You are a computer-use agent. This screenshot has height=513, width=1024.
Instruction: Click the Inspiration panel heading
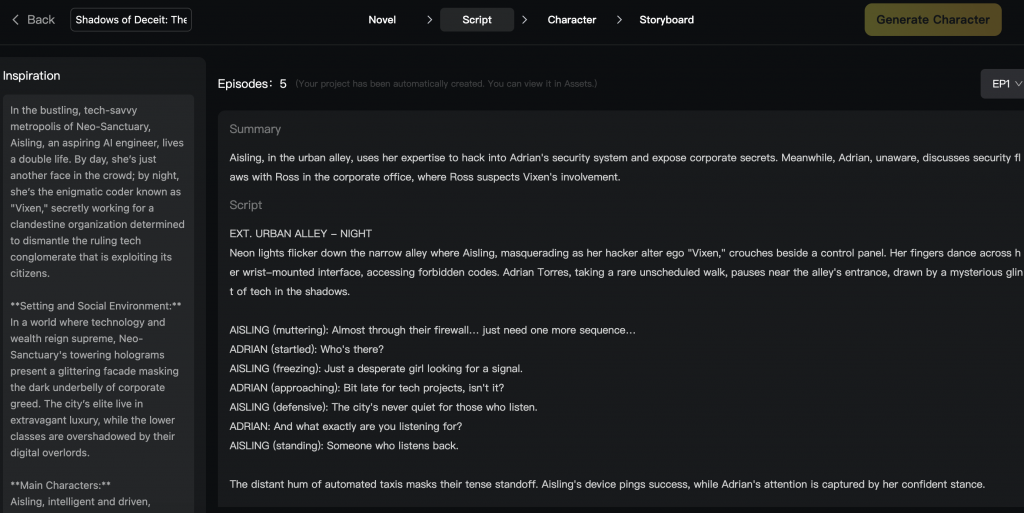click(32, 76)
